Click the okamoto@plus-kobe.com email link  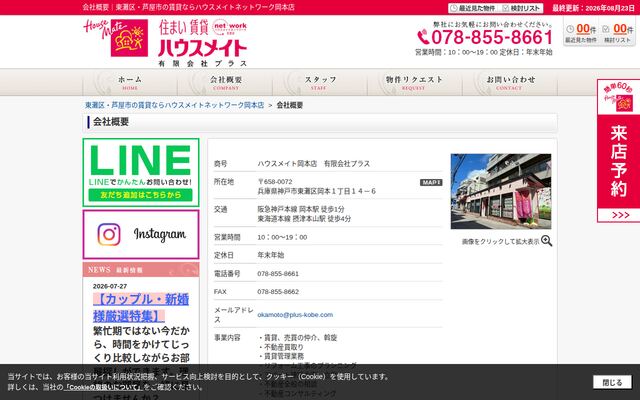pos(295,315)
